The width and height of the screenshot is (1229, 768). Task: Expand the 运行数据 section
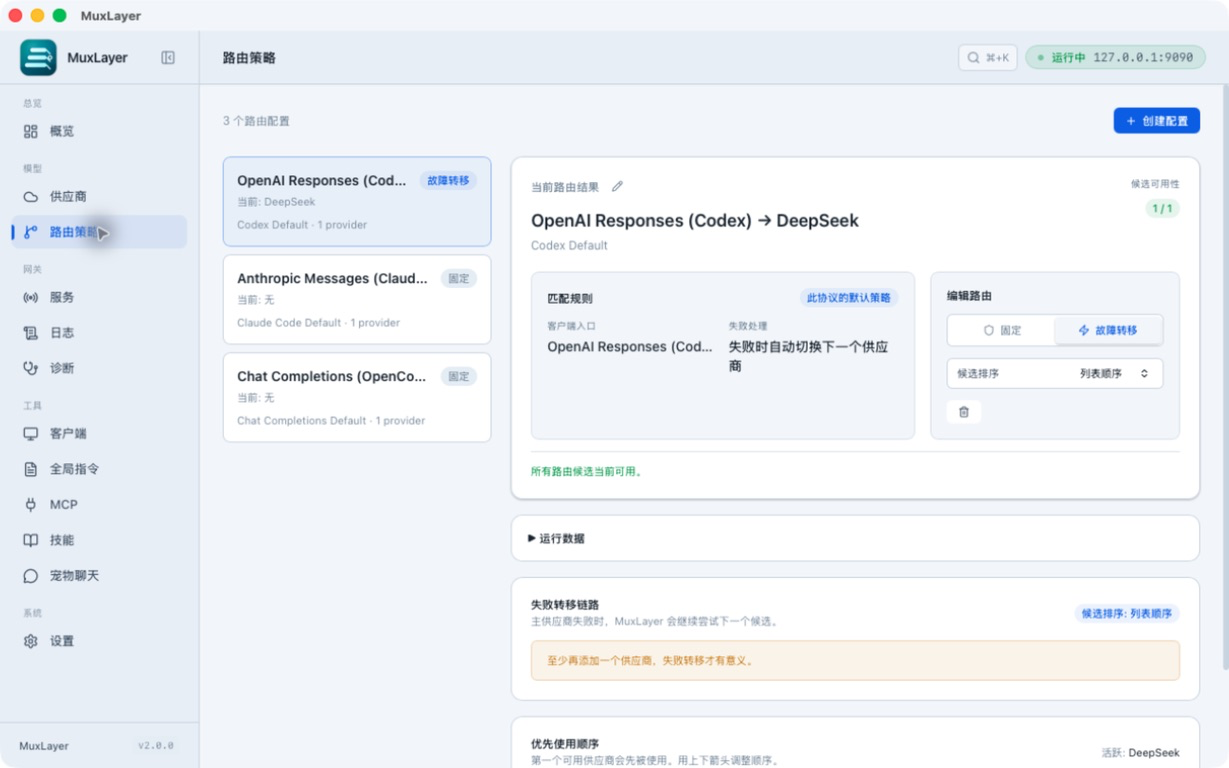click(855, 538)
